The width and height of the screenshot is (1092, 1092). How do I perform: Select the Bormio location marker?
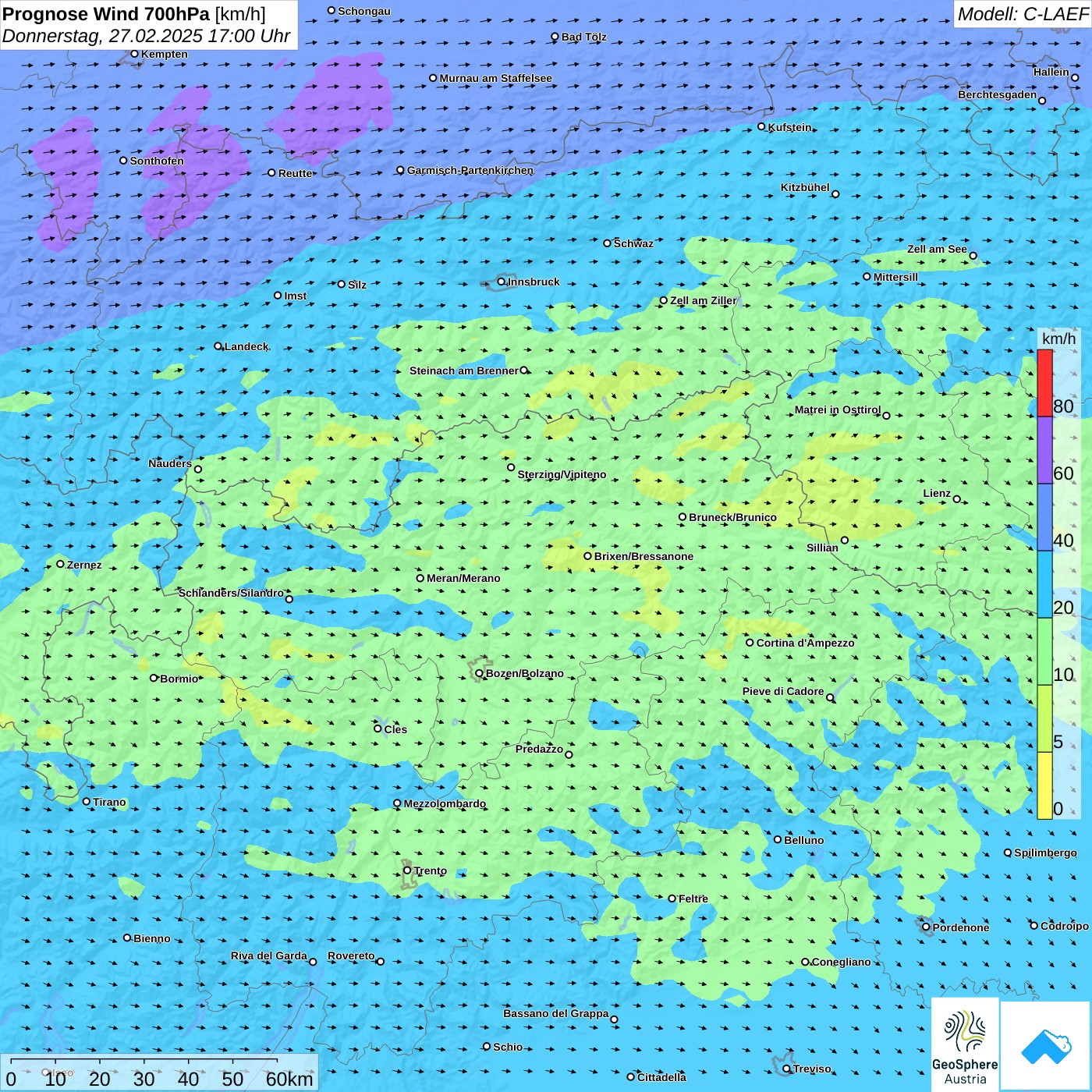tap(154, 678)
